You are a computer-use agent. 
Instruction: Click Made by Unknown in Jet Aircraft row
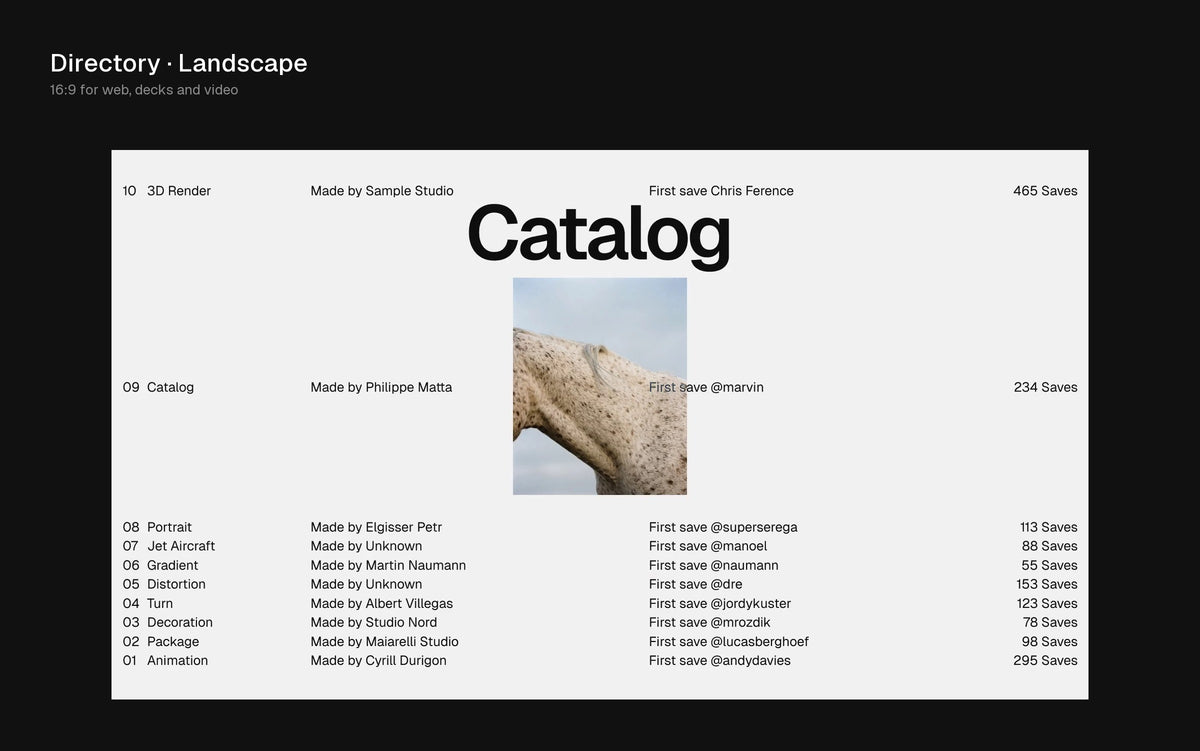click(366, 546)
